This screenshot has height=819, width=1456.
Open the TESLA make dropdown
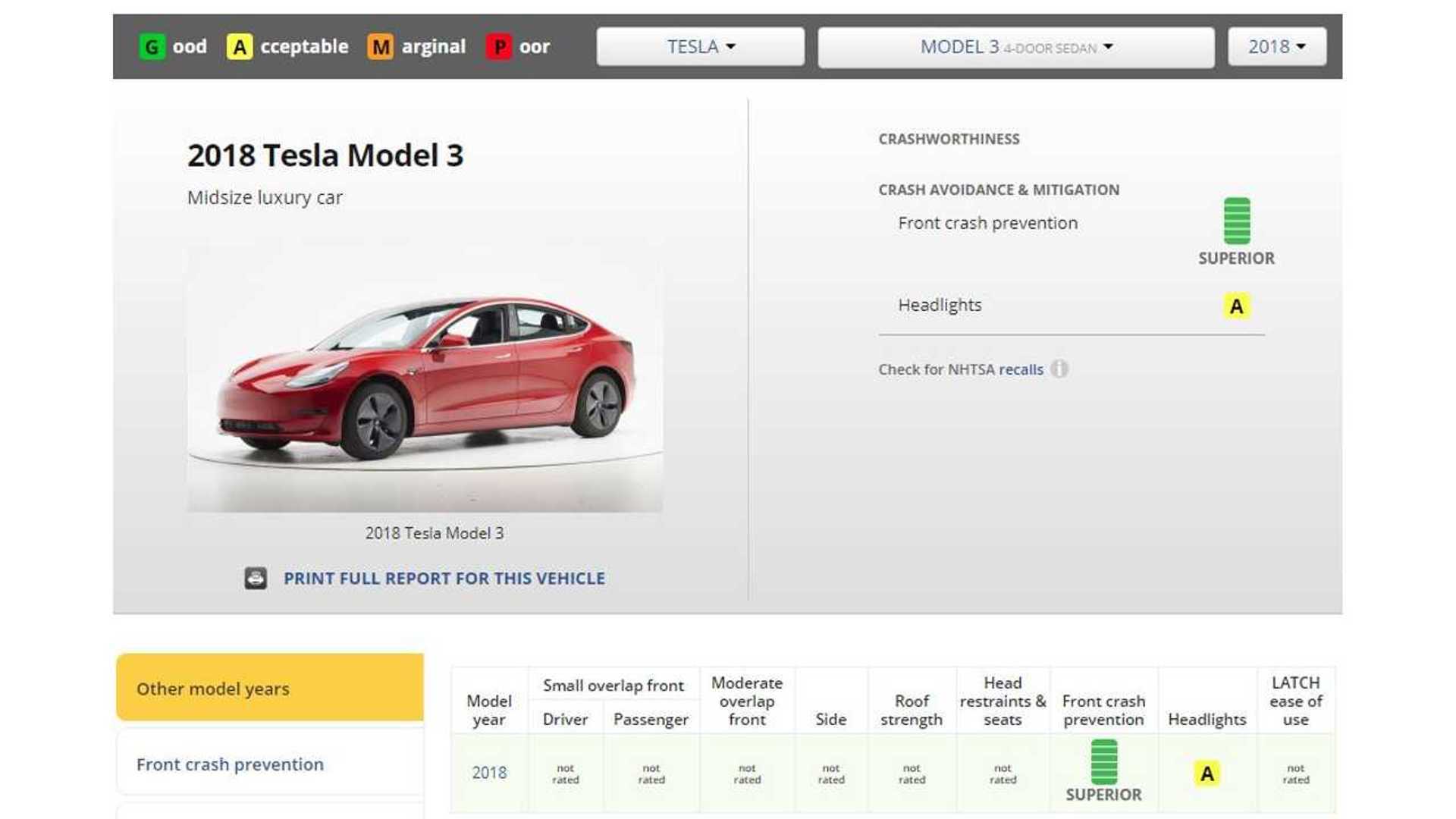(x=701, y=47)
